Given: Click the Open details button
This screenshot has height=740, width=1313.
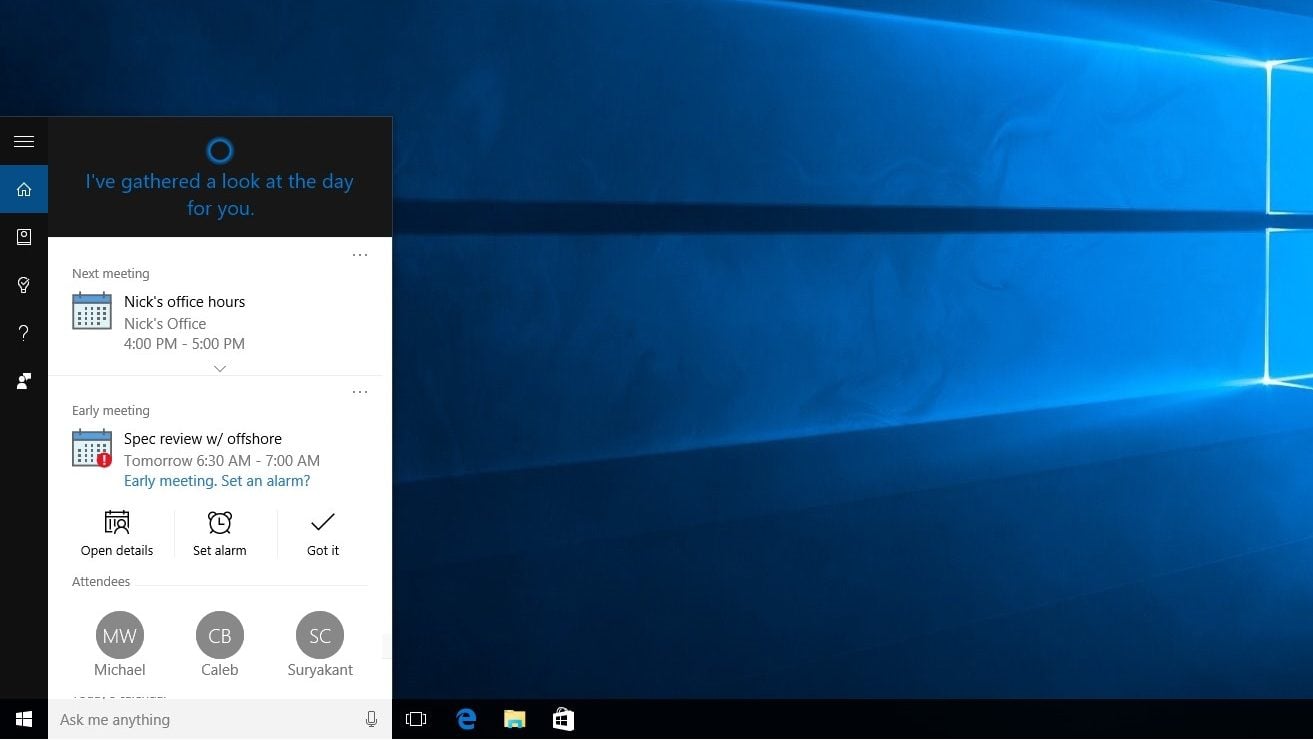Looking at the screenshot, I should 117,534.
